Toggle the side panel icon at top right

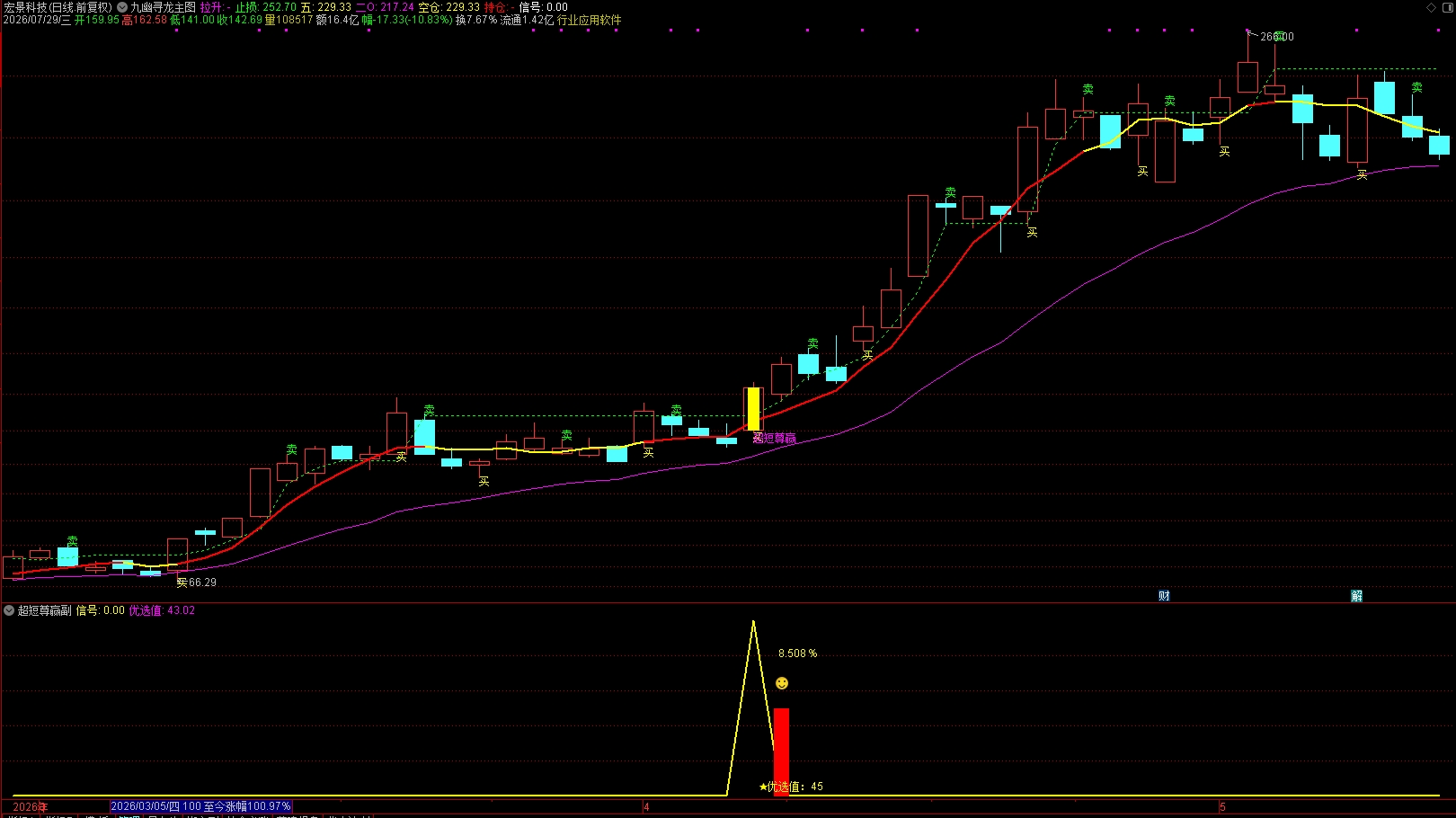pyautogui.click(x=1448, y=7)
